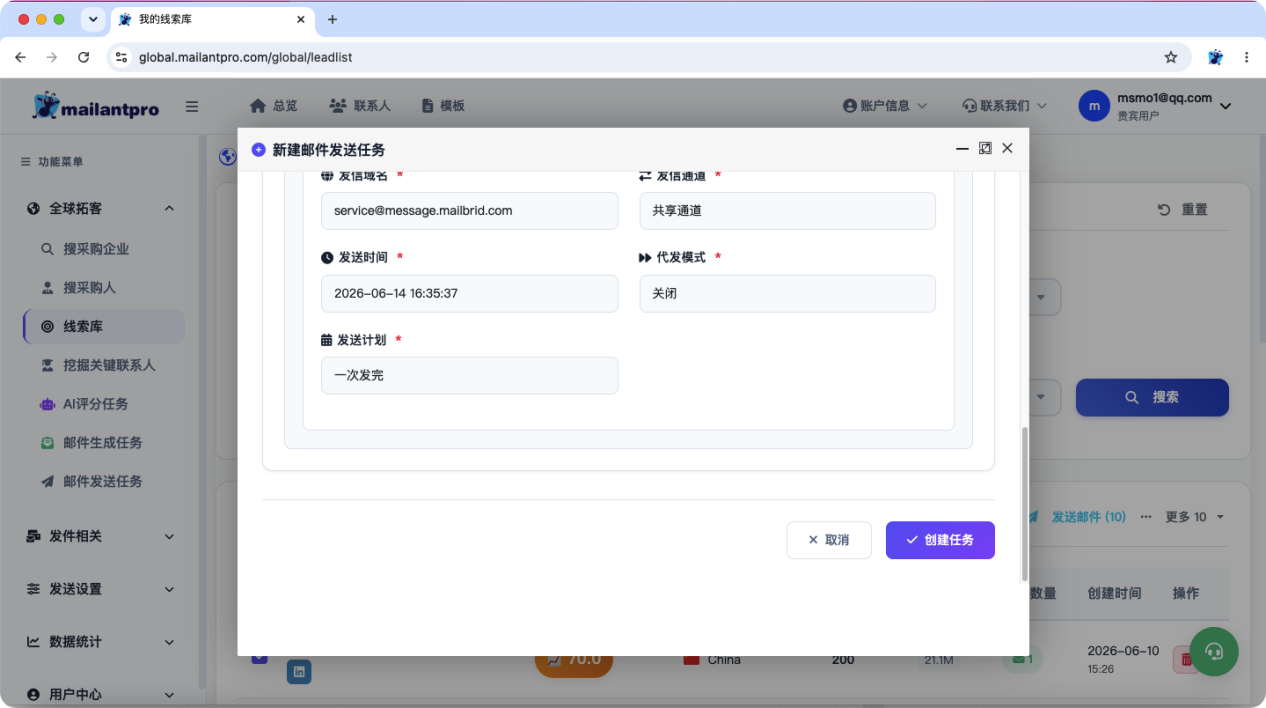This screenshot has width=1266, height=708.
Task: Close the 新建邮件发送任务 dialog
Action: (x=1007, y=148)
